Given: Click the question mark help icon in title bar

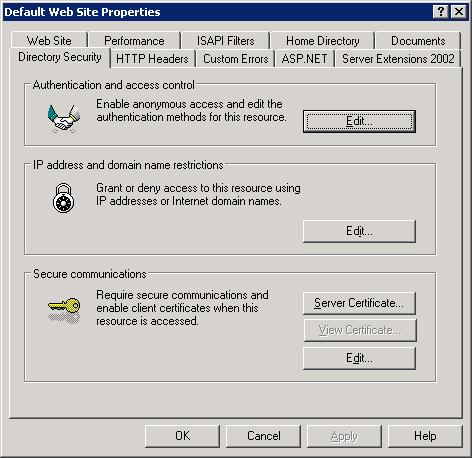Looking at the screenshot, I should tap(440, 12).
